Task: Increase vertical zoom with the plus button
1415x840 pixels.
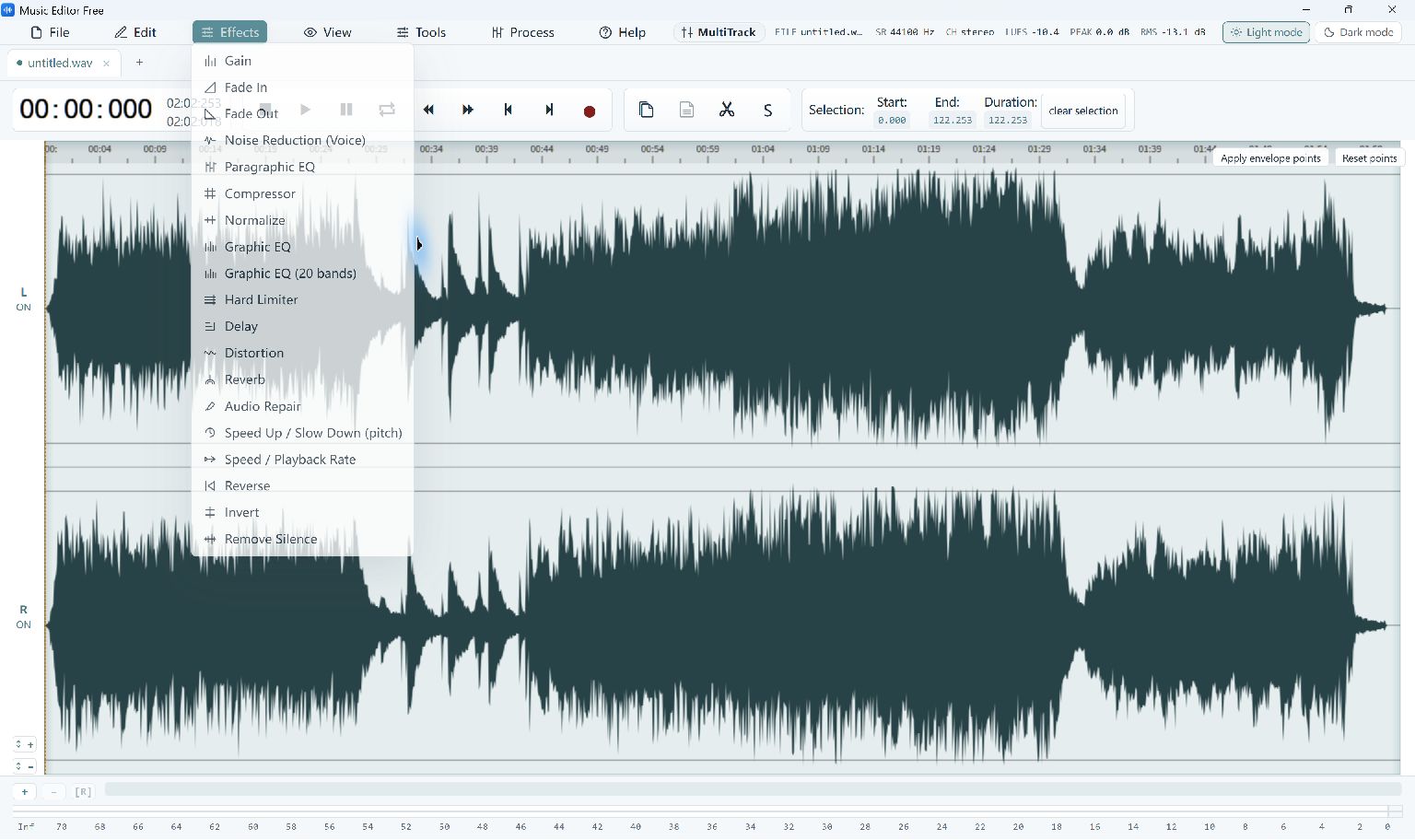Action: click(x=25, y=744)
